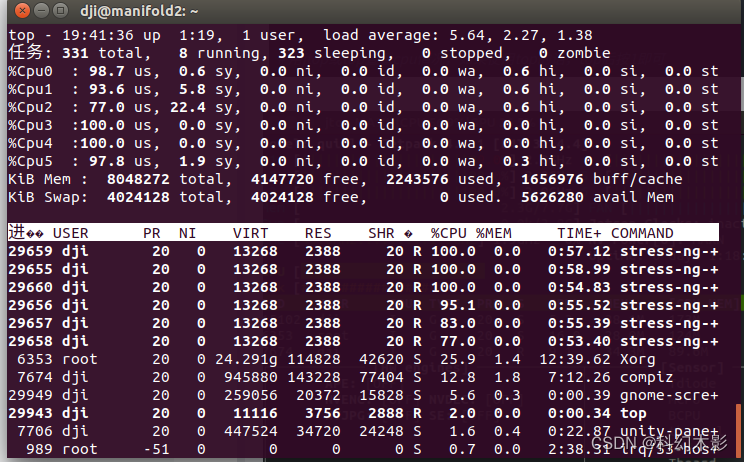The width and height of the screenshot is (744, 462).
Task: Click the 12:39.62 TIME+ value
Action: click(x=575, y=360)
